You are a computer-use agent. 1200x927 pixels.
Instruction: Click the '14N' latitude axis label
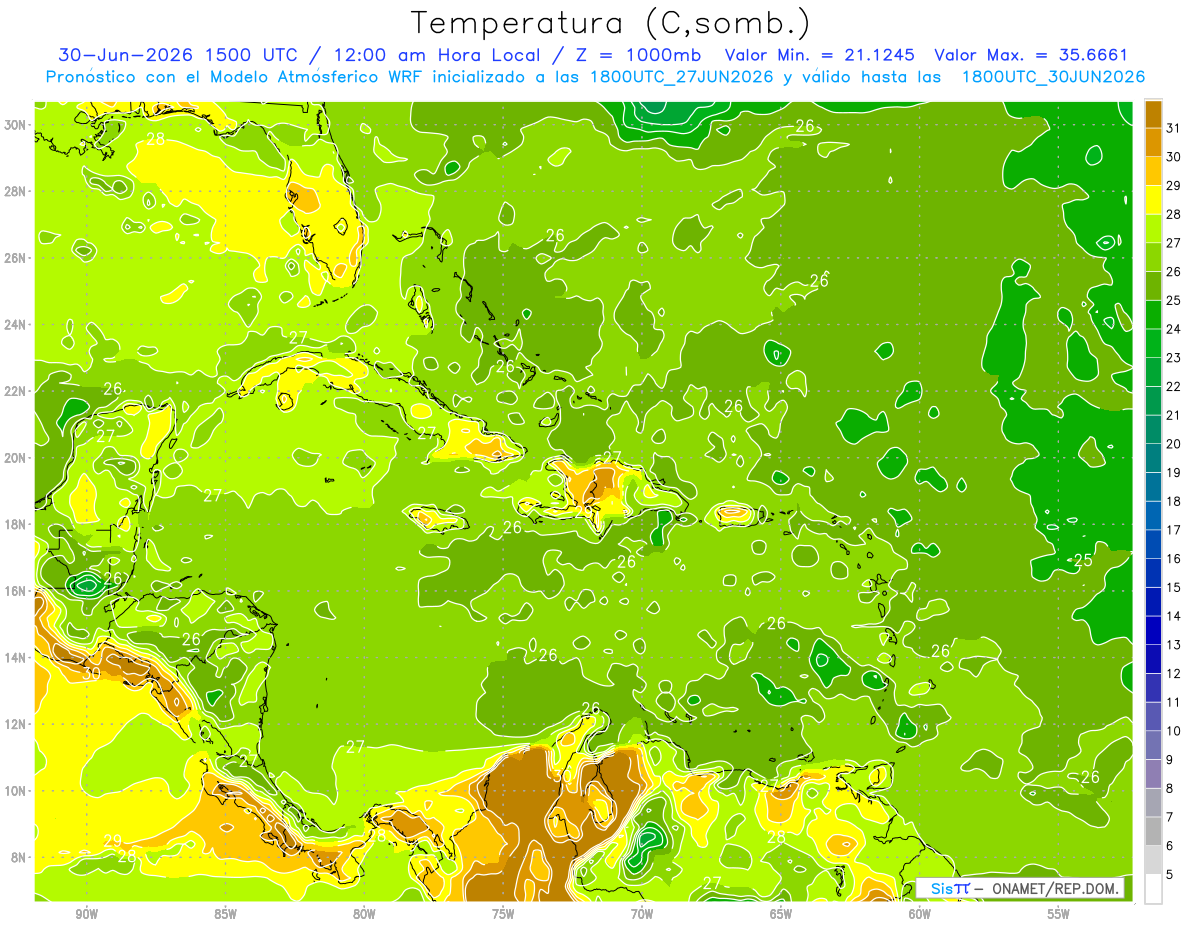pos(17,657)
